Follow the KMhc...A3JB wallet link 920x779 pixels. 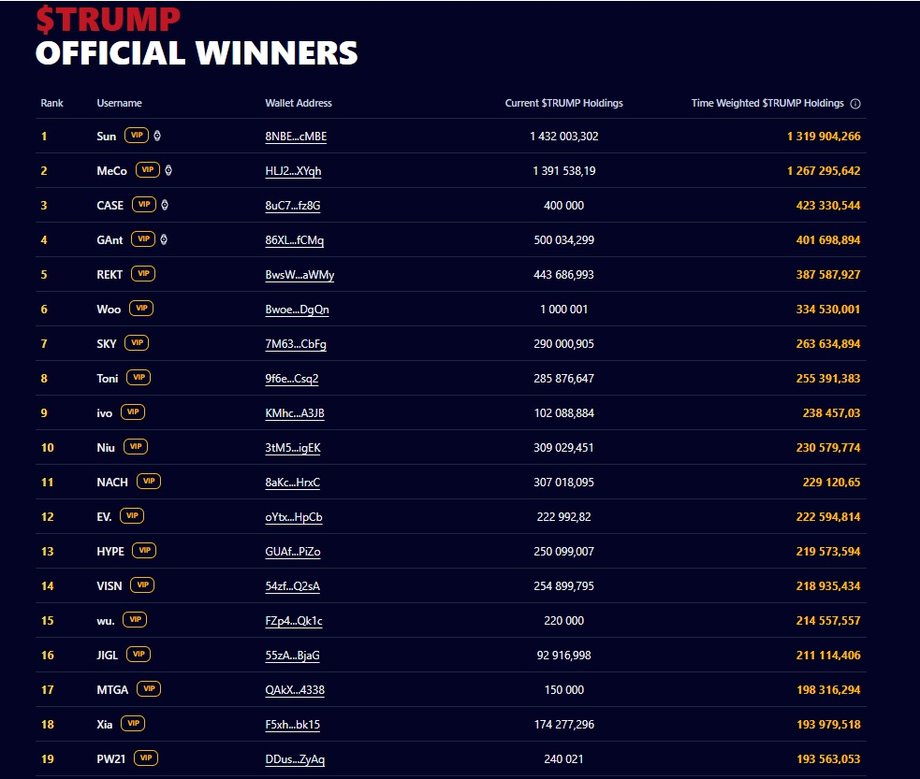click(295, 414)
